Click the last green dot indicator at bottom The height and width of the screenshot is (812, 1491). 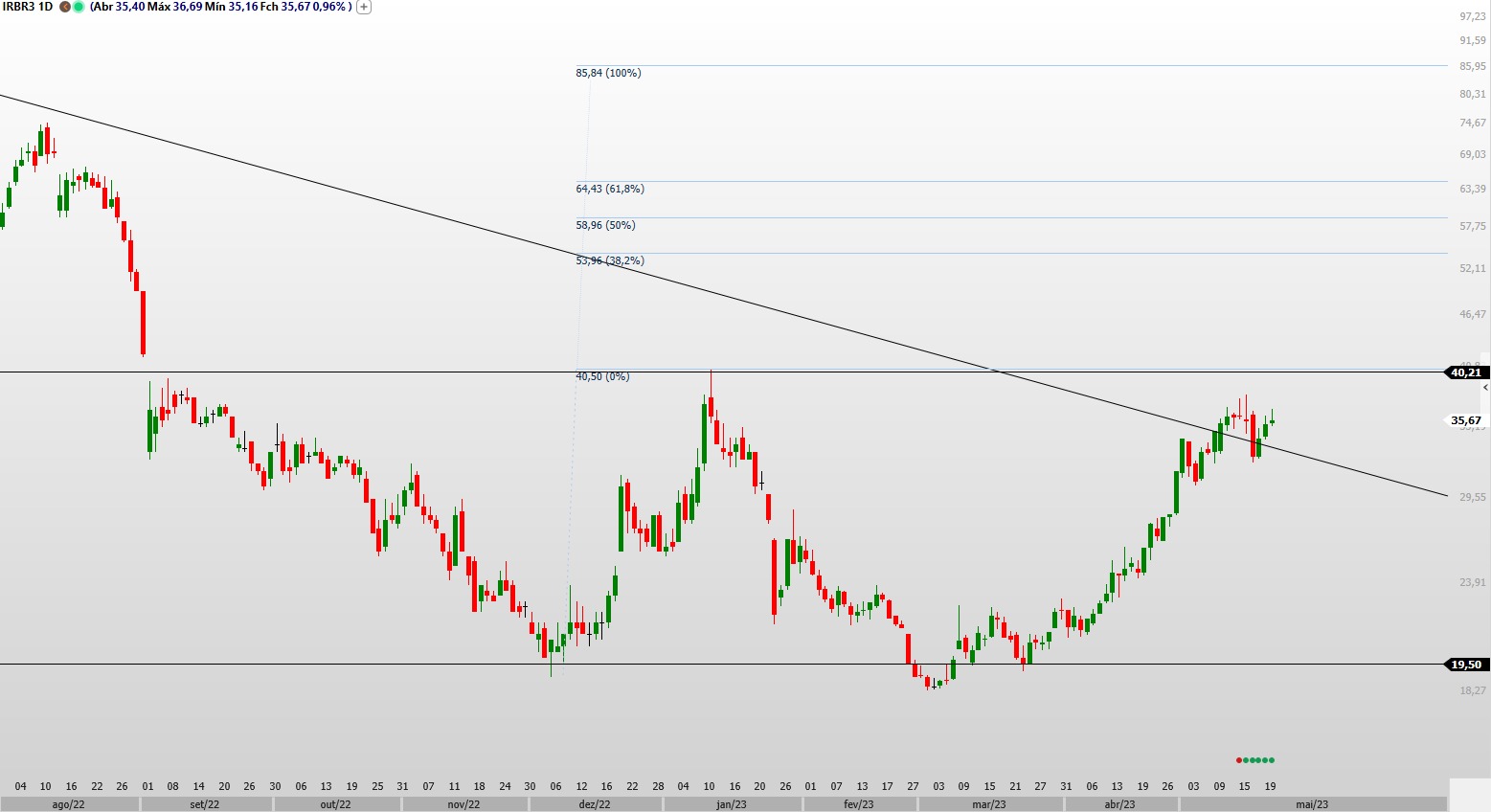click(1272, 760)
